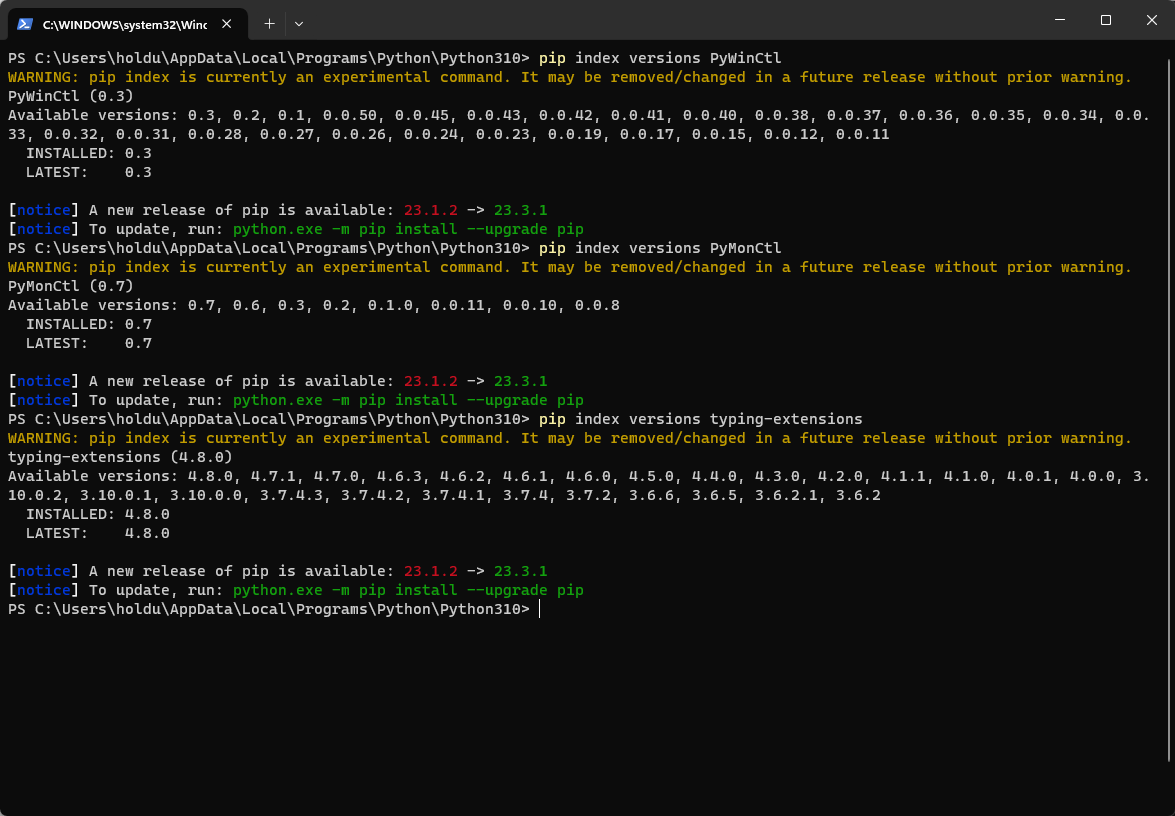The image size is (1175, 816).
Task: Close the PowerShell tab
Action: (x=226, y=24)
